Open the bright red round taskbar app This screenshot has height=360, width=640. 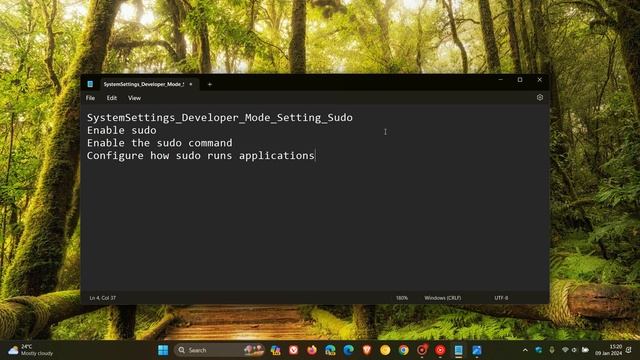click(440, 350)
